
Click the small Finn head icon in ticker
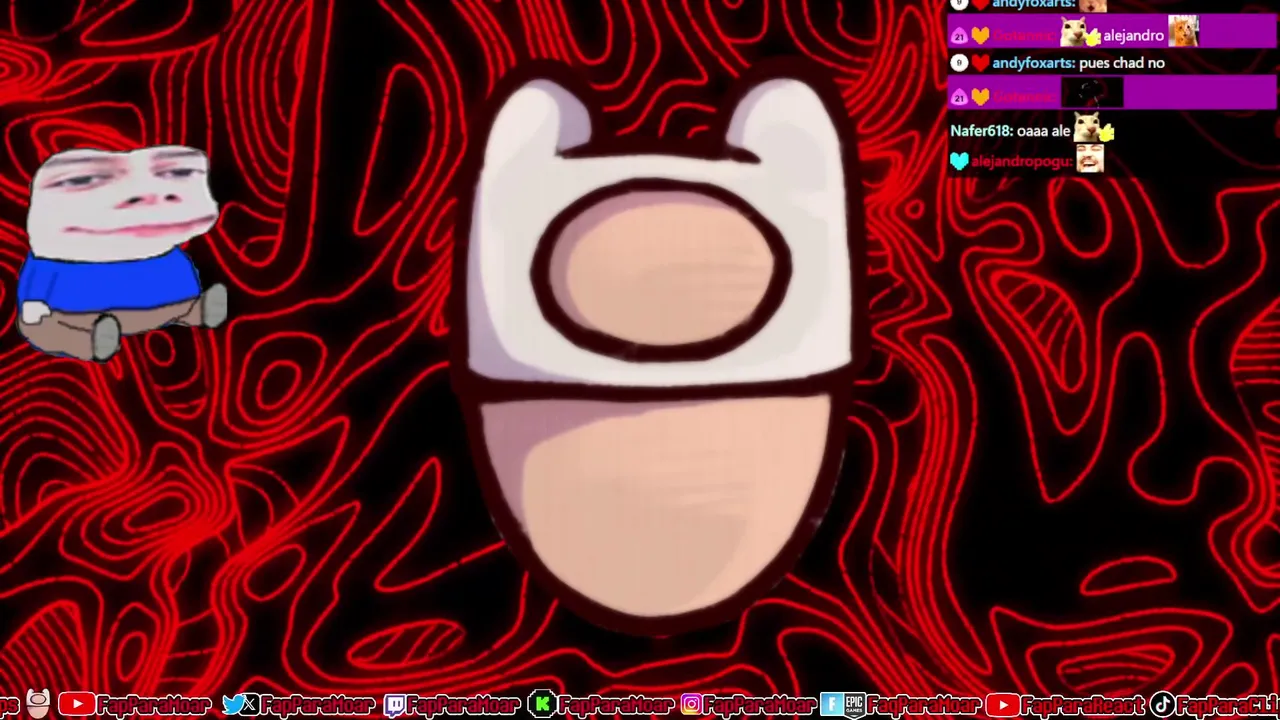click(38, 704)
